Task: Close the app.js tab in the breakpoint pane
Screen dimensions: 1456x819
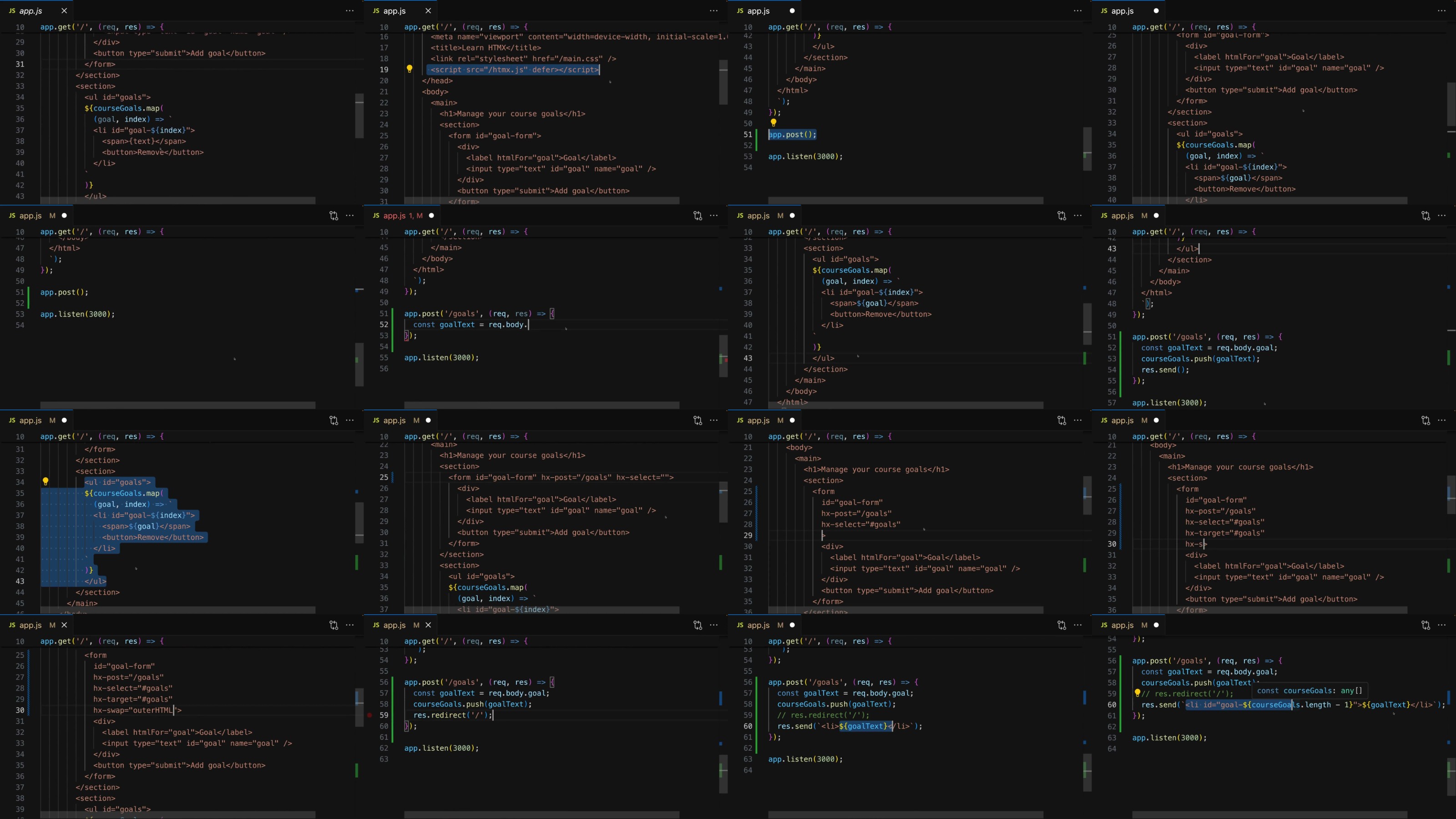Action: (x=429, y=625)
